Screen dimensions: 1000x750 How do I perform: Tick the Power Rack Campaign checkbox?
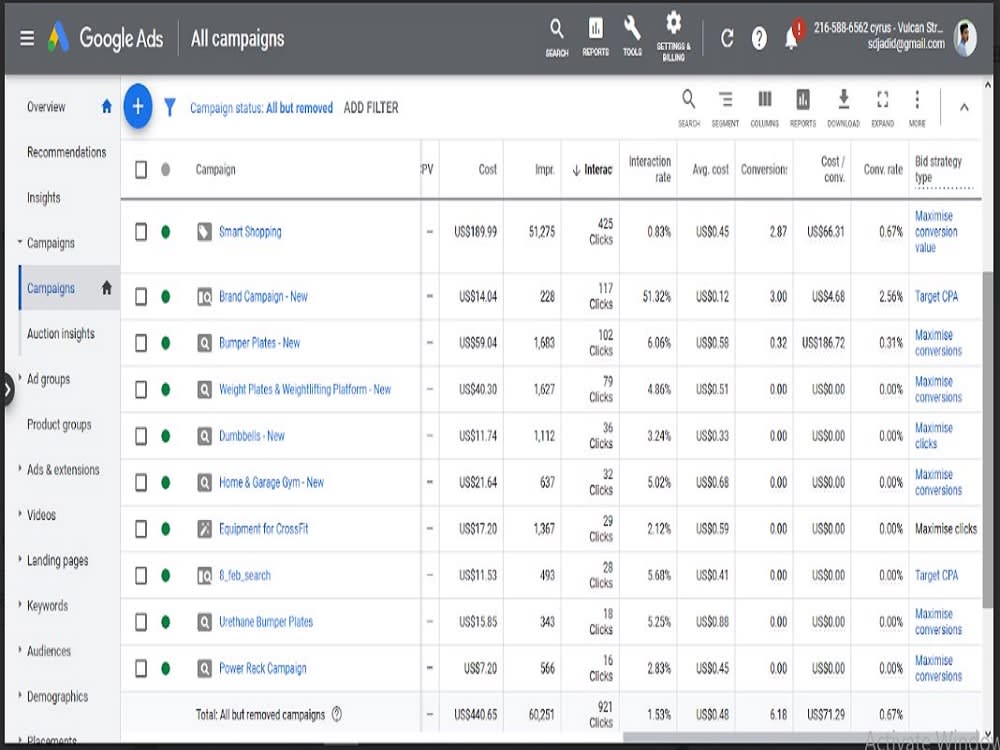pos(141,668)
